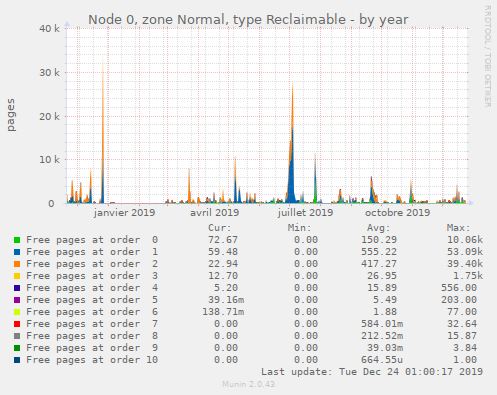The image size is (497, 395).
Task: Click 'Free pages at order 8' label
Action: pos(92,336)
